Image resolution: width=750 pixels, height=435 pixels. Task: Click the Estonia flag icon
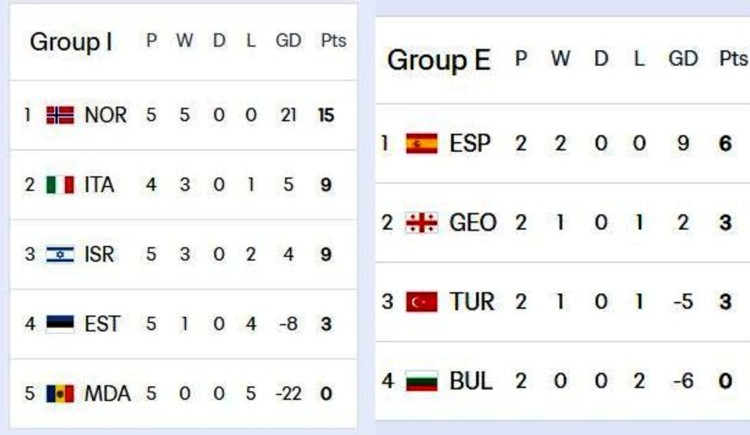[60, 324]
